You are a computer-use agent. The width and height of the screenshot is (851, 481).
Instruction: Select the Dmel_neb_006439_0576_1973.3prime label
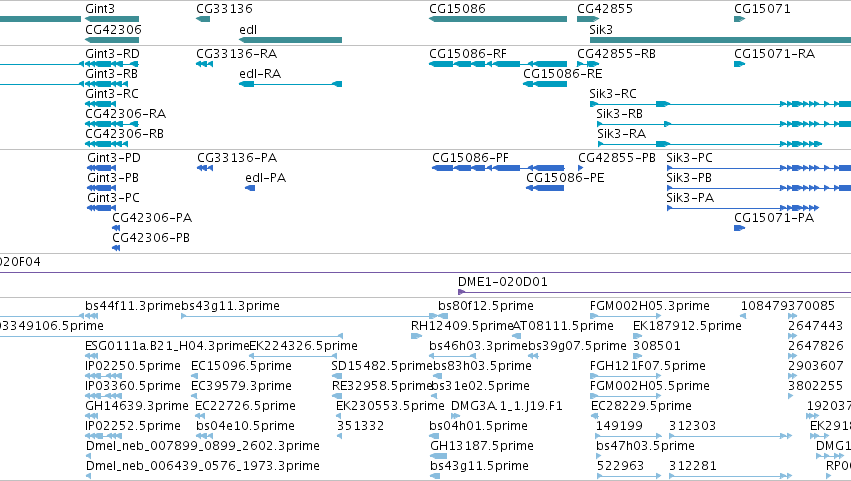click(x=202, y=467)
